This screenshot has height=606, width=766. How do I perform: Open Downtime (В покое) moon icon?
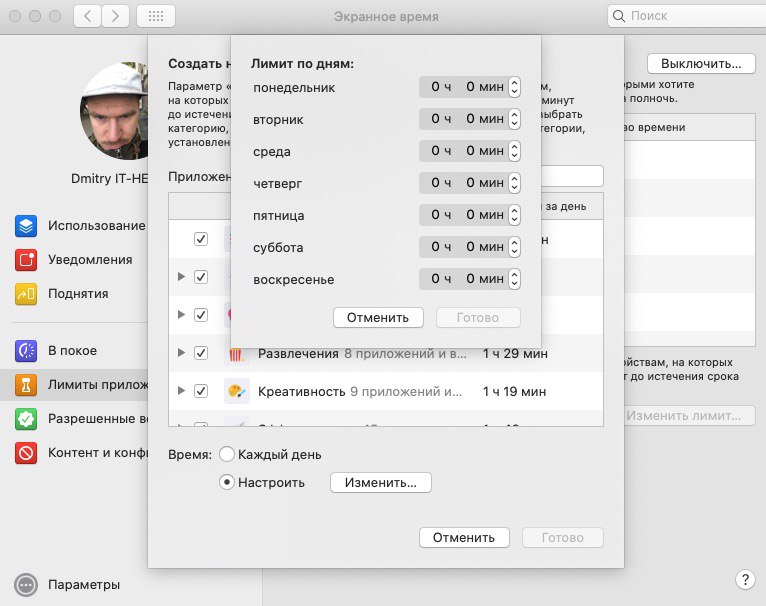pyautogui.click(x=26, y=351)
